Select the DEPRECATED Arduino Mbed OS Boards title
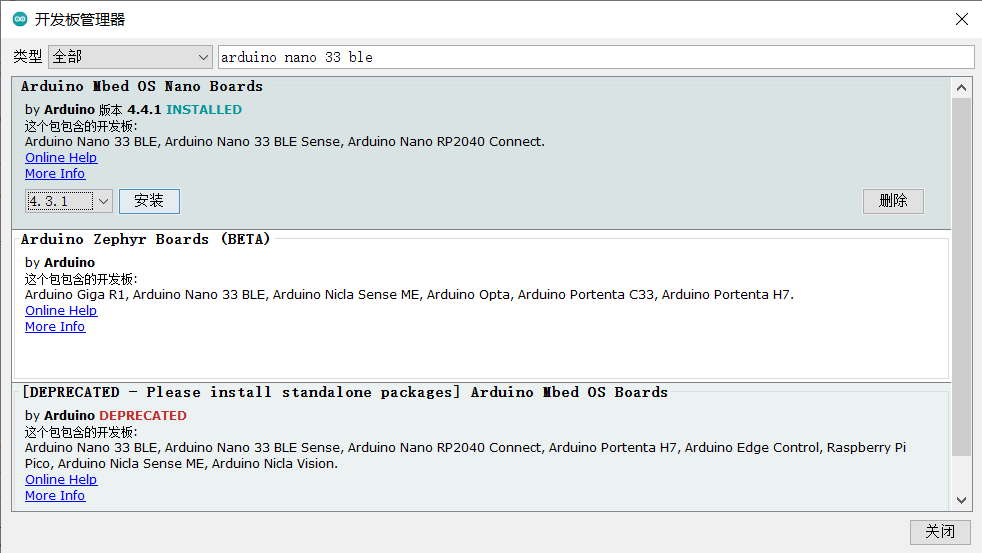The image size is (982, 553). pos(345,392)
